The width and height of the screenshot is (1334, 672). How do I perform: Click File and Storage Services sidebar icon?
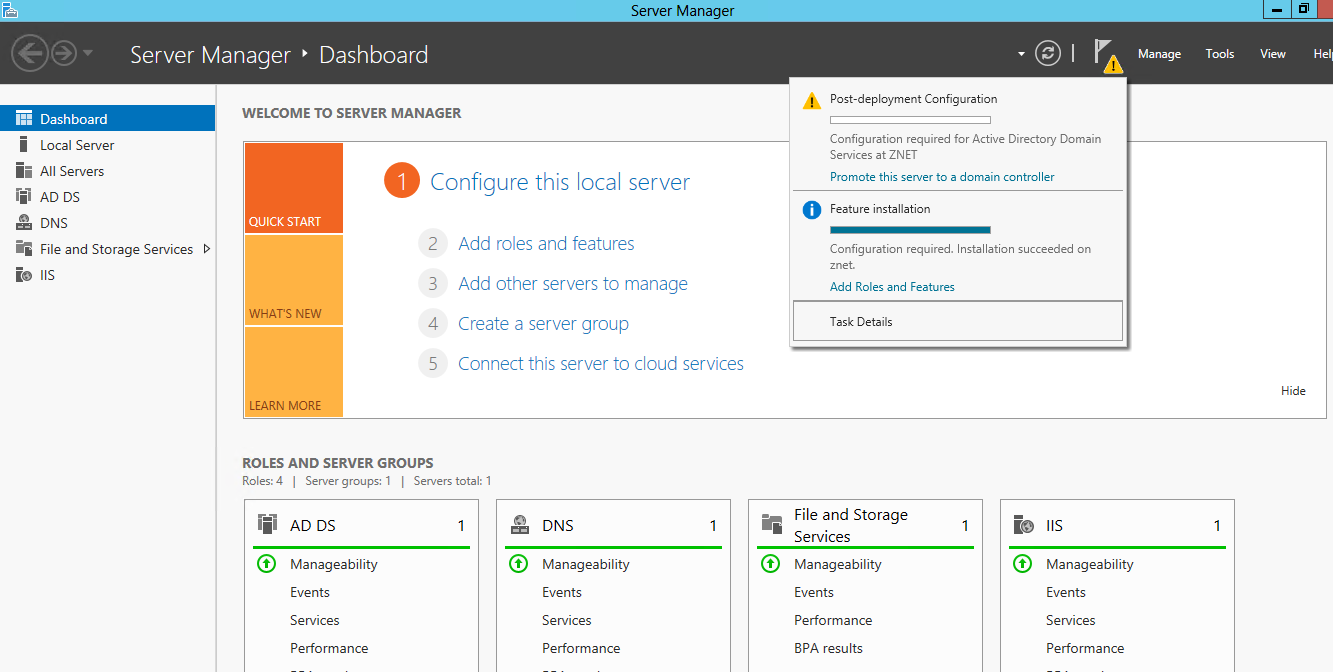click(24, 249)
